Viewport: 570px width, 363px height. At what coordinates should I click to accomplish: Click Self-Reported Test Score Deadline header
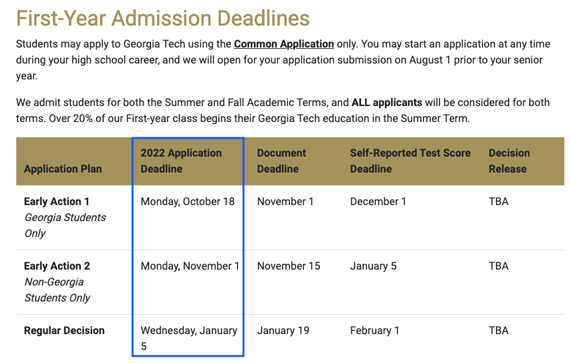(410, 161)
